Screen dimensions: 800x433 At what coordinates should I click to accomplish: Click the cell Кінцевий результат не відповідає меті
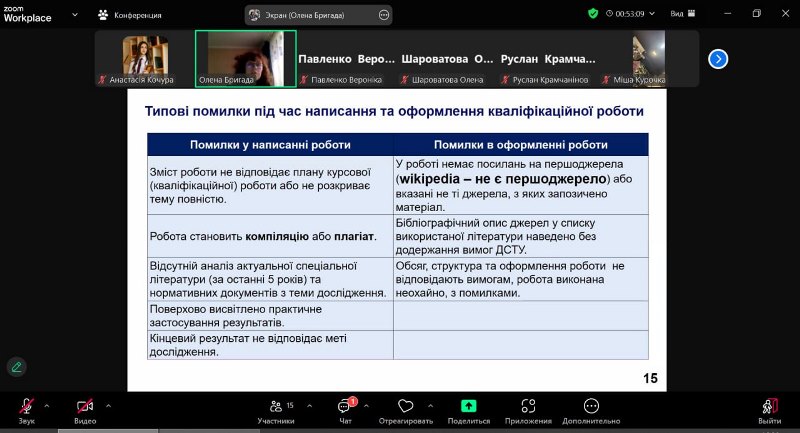(270, 345)
